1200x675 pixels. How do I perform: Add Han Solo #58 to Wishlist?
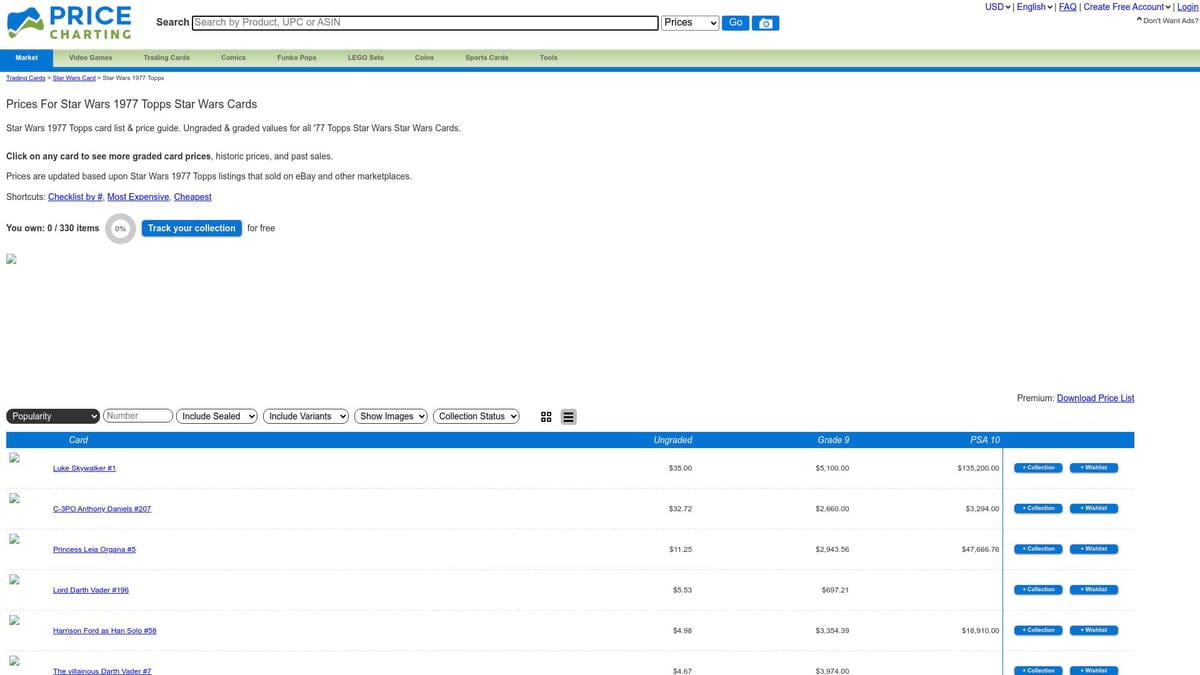pos(1094,630)
